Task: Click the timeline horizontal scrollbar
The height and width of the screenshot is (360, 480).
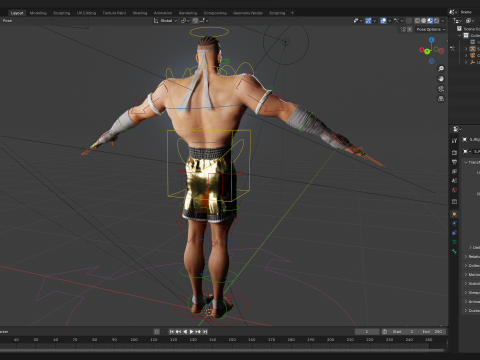Action: click(222, 350)
